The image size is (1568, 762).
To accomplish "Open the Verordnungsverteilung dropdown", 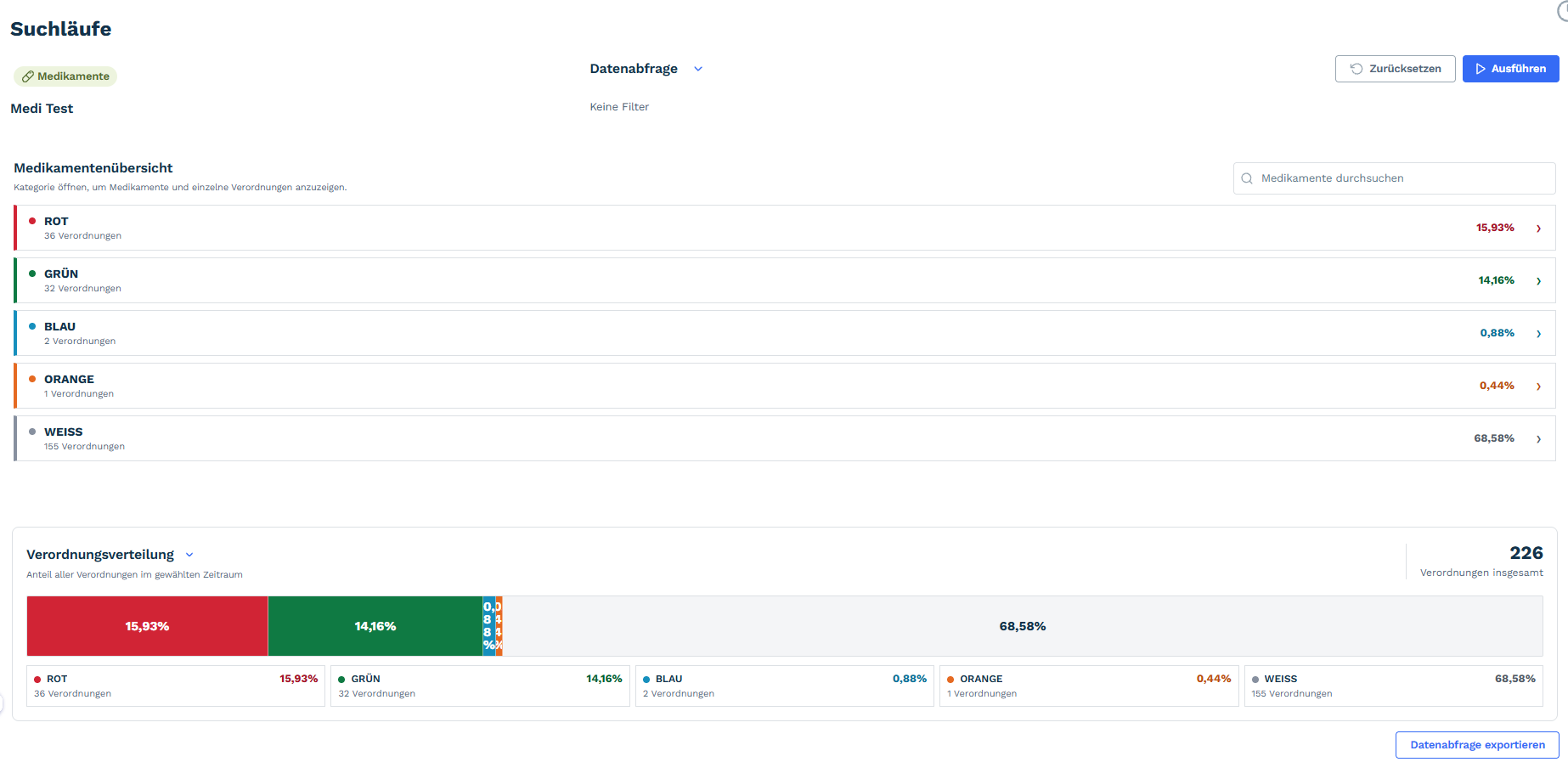I will point(189,555).
